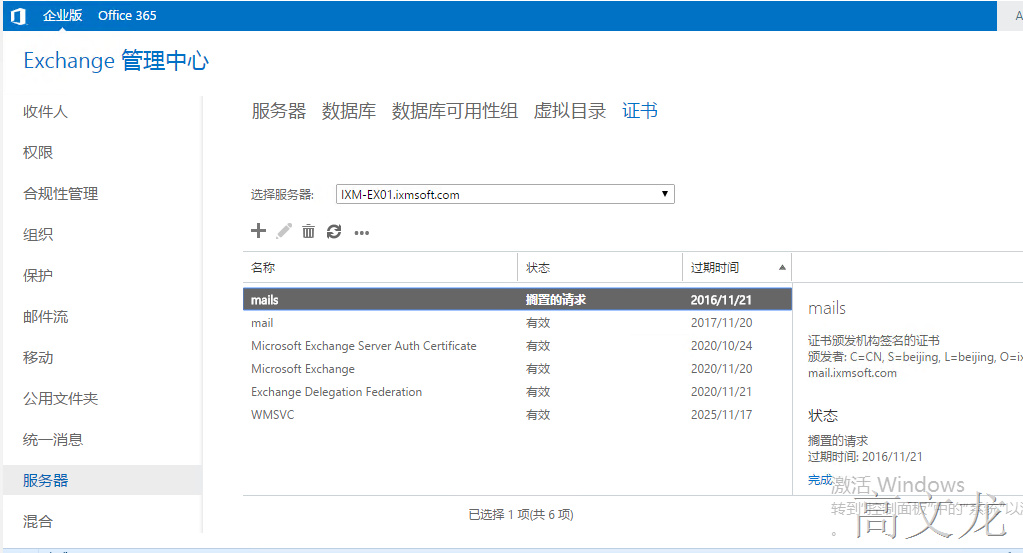Go to 混合 in the sidebar
Screen dimensions: 1023x553
click(38, 522)
